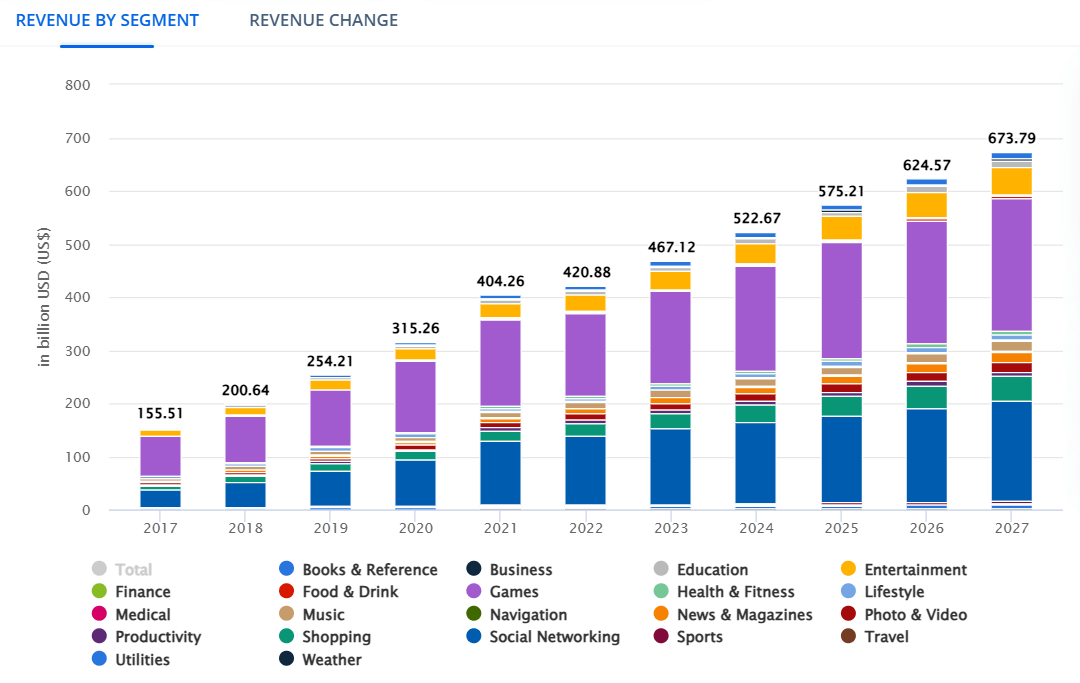
Task: Select the Revenue by Segment tab
Action: (107, 20)
